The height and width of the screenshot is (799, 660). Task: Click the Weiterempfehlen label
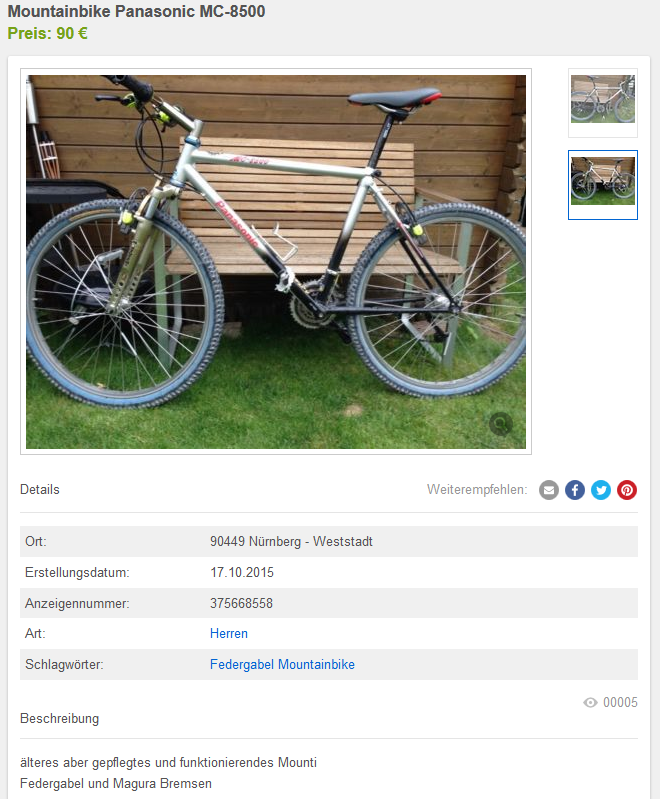(x=477, y=490)
